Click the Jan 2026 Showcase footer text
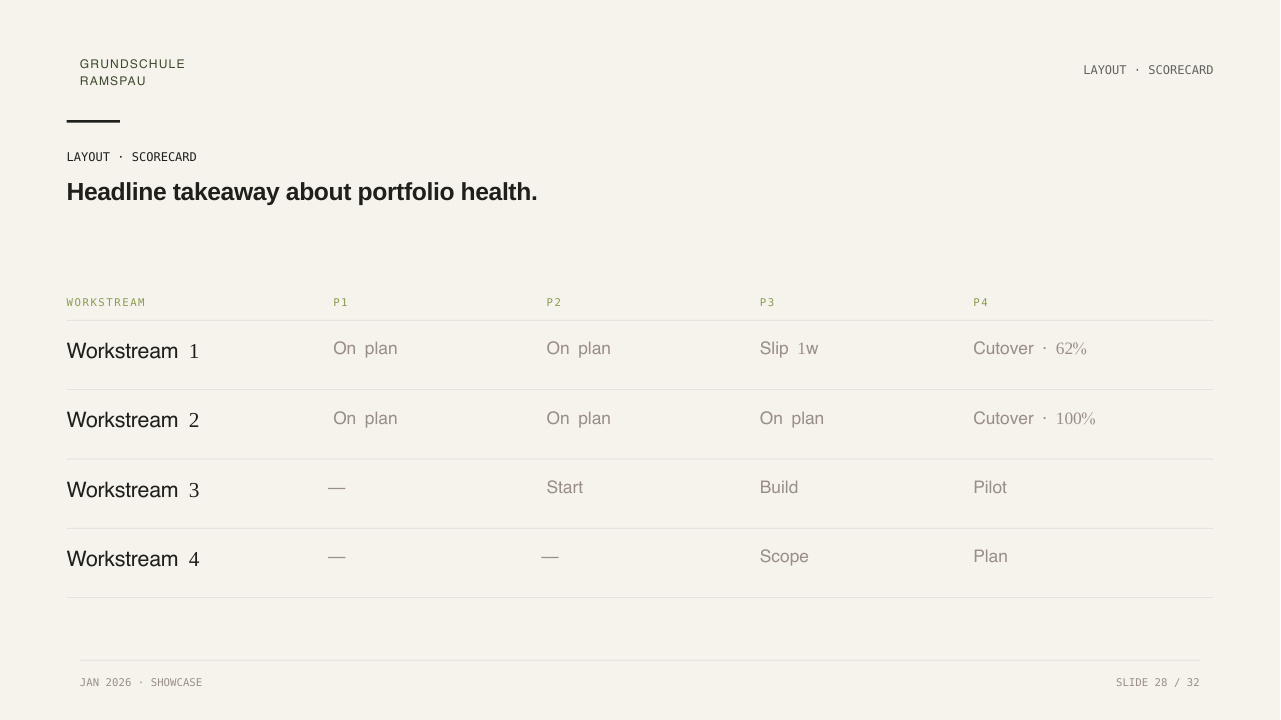The width and height of the screenshot is (1281, 720). click(x=141, y=682)
